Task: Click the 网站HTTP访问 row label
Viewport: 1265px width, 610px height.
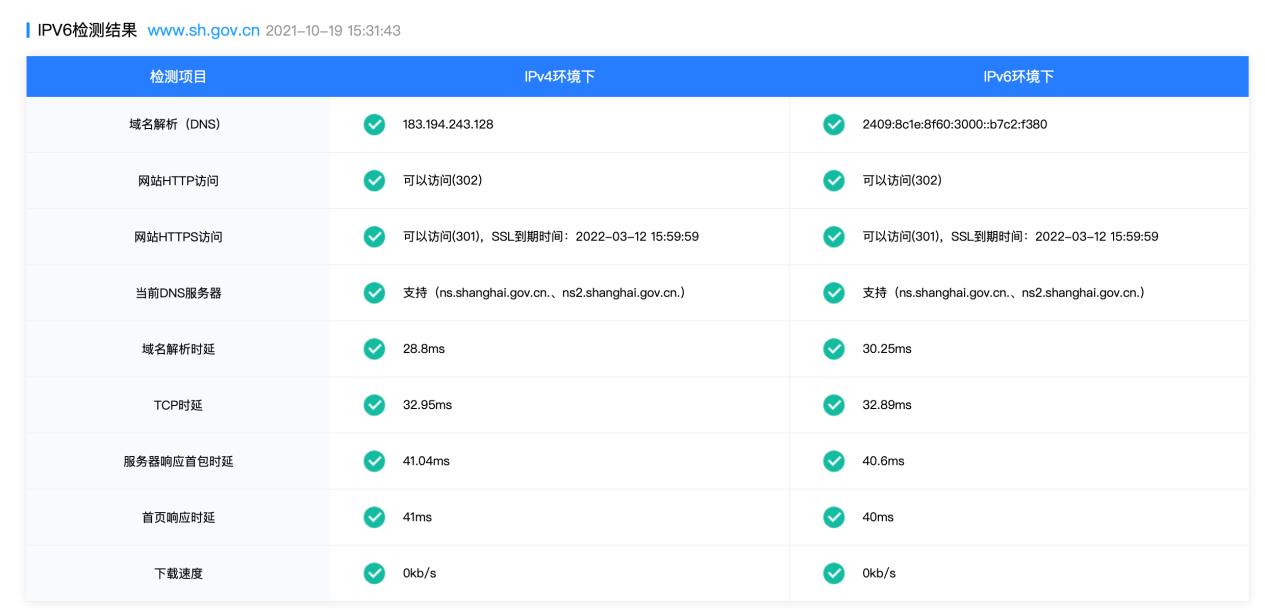Action: coord(178,181)
